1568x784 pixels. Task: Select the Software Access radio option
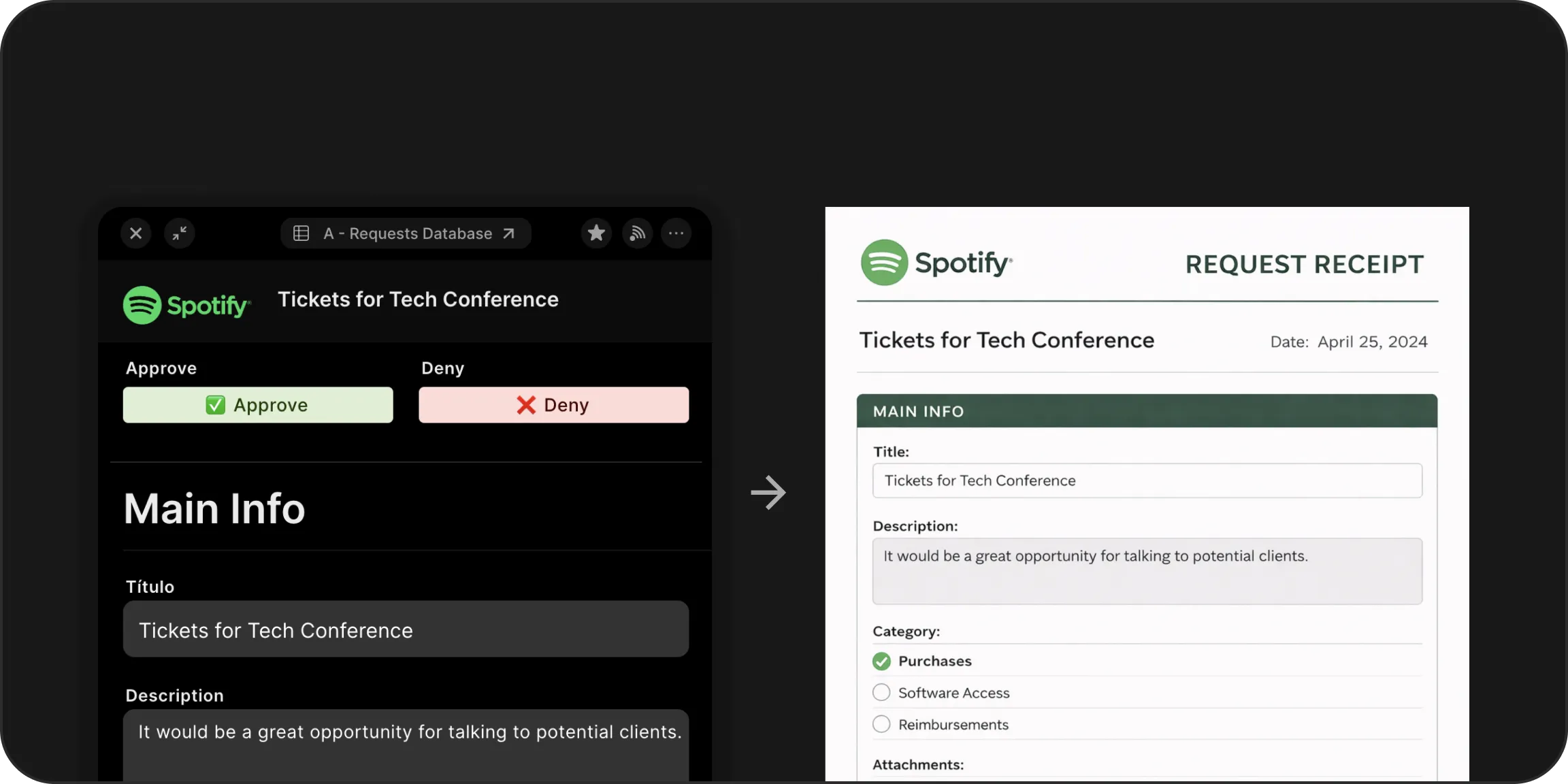[881, 693]
